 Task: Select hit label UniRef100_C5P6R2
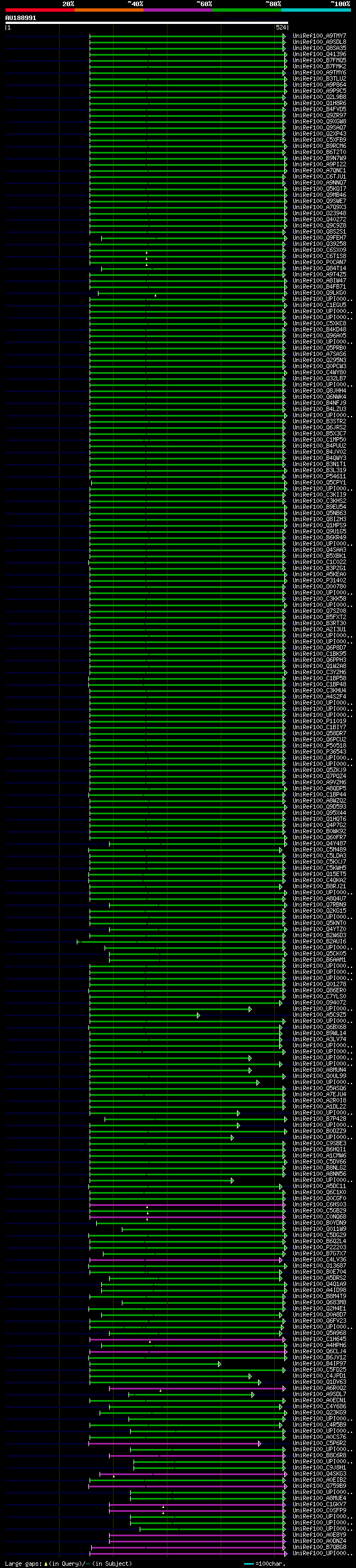[319, 1443]
